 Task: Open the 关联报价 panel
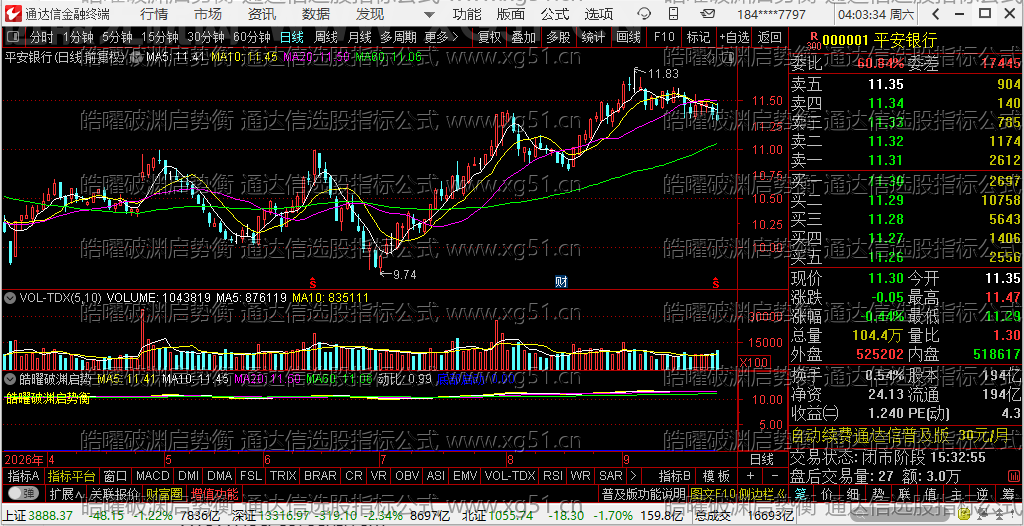114,493
